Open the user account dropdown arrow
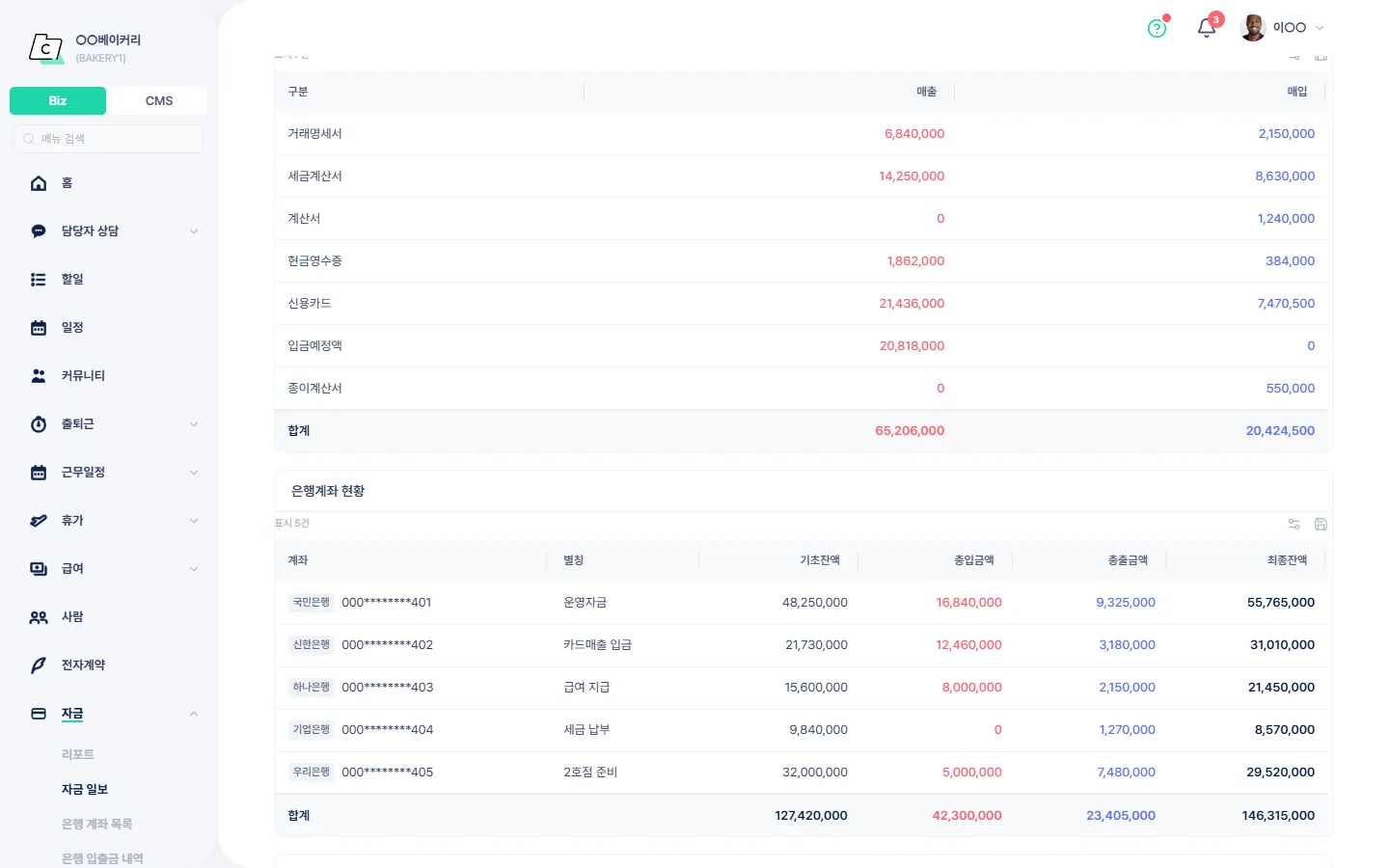1389x868 pixels. [x=1320, y=28]
